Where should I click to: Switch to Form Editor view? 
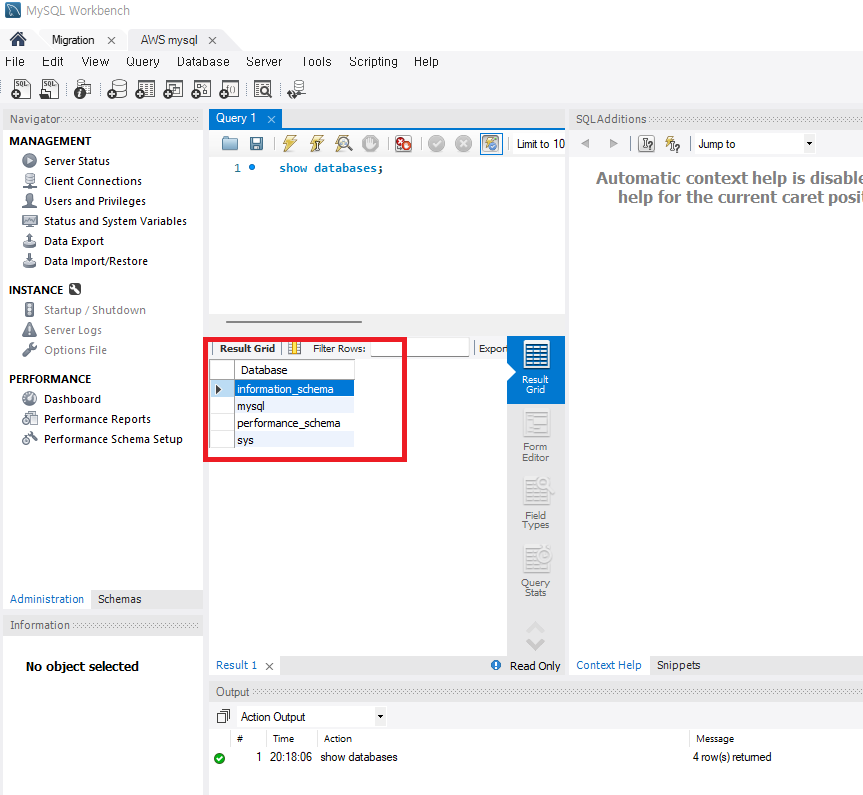click(x=536, y=437)
